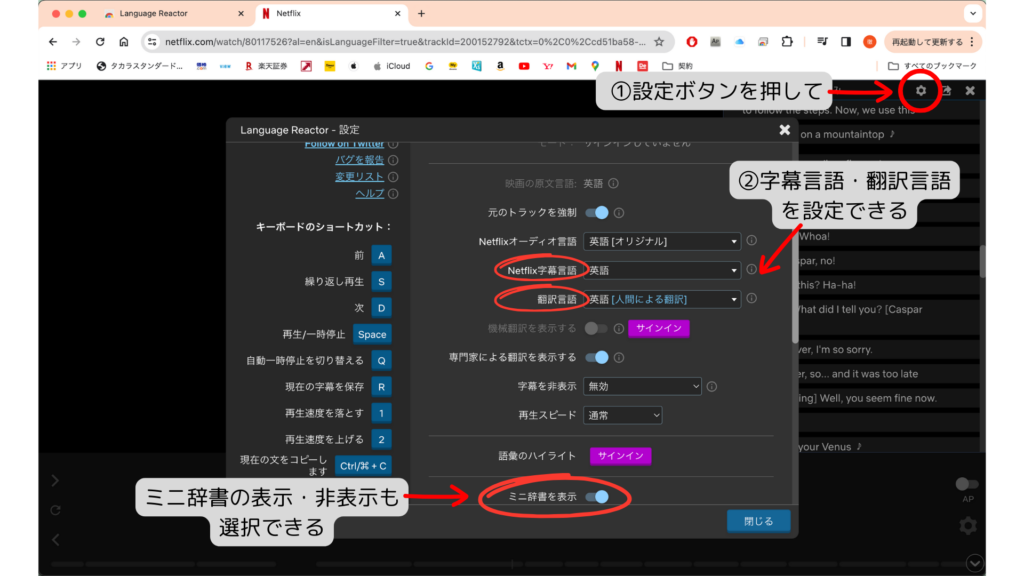The height and width of the screenshot is (576, 1024).
Task: Click browser back arrow
Action: coord(53,42)
